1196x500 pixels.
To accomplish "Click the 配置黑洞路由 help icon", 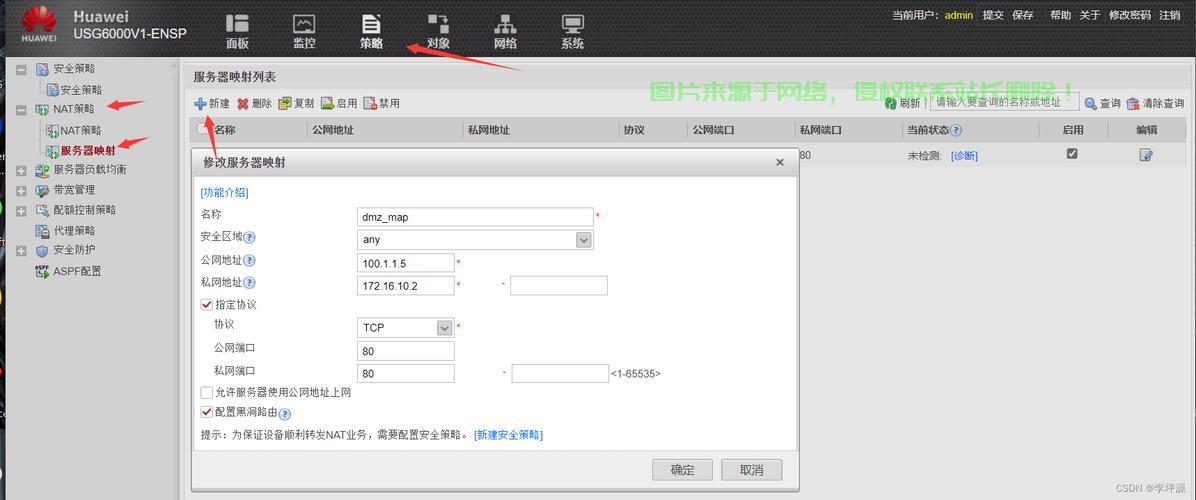I will pyautogui.click(x=285, y=415).
